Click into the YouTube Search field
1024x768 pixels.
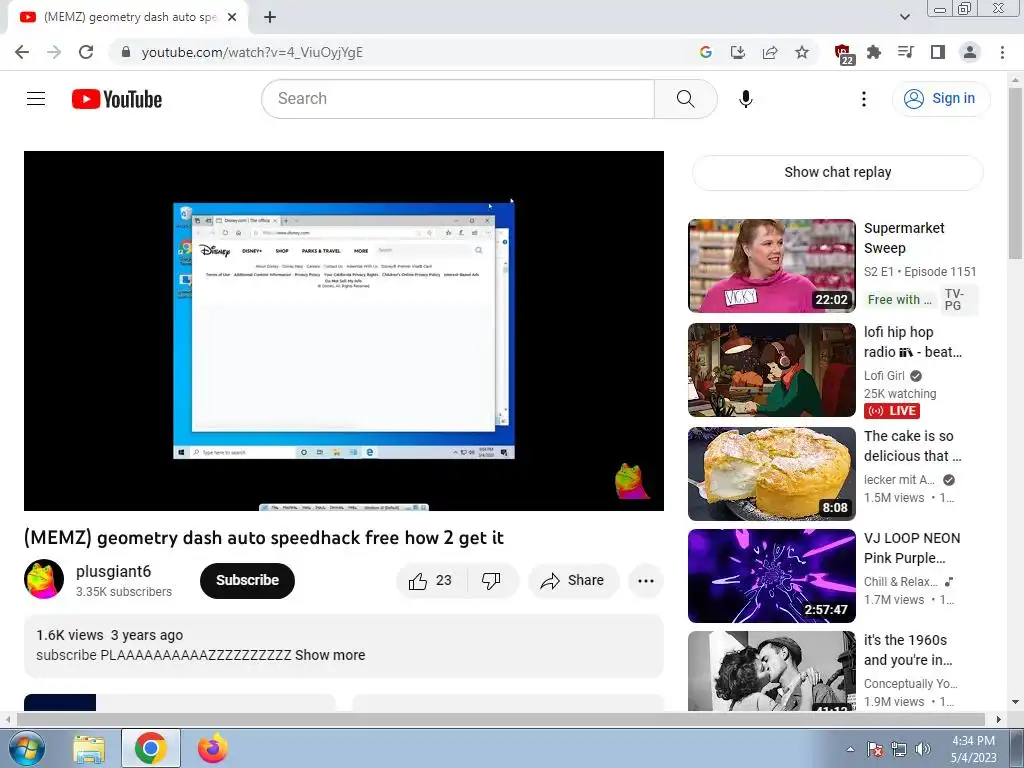pyautogui.click(x=458, y=99)
